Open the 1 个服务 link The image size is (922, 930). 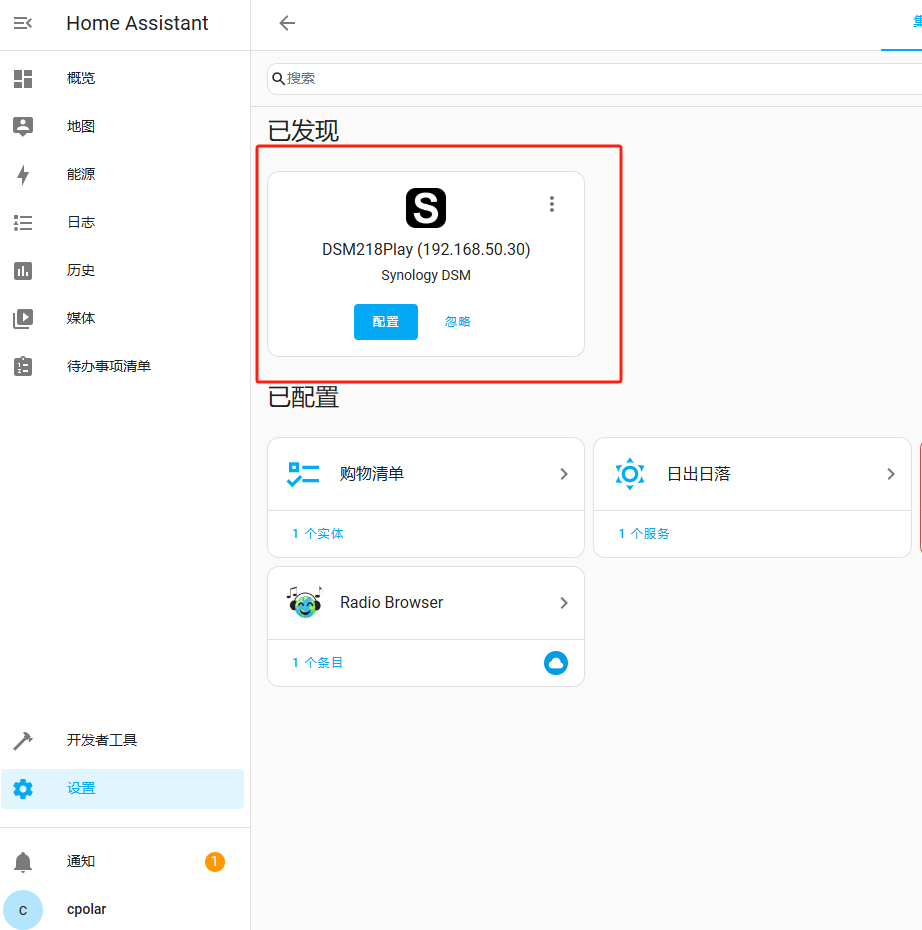tap(644, 534)
